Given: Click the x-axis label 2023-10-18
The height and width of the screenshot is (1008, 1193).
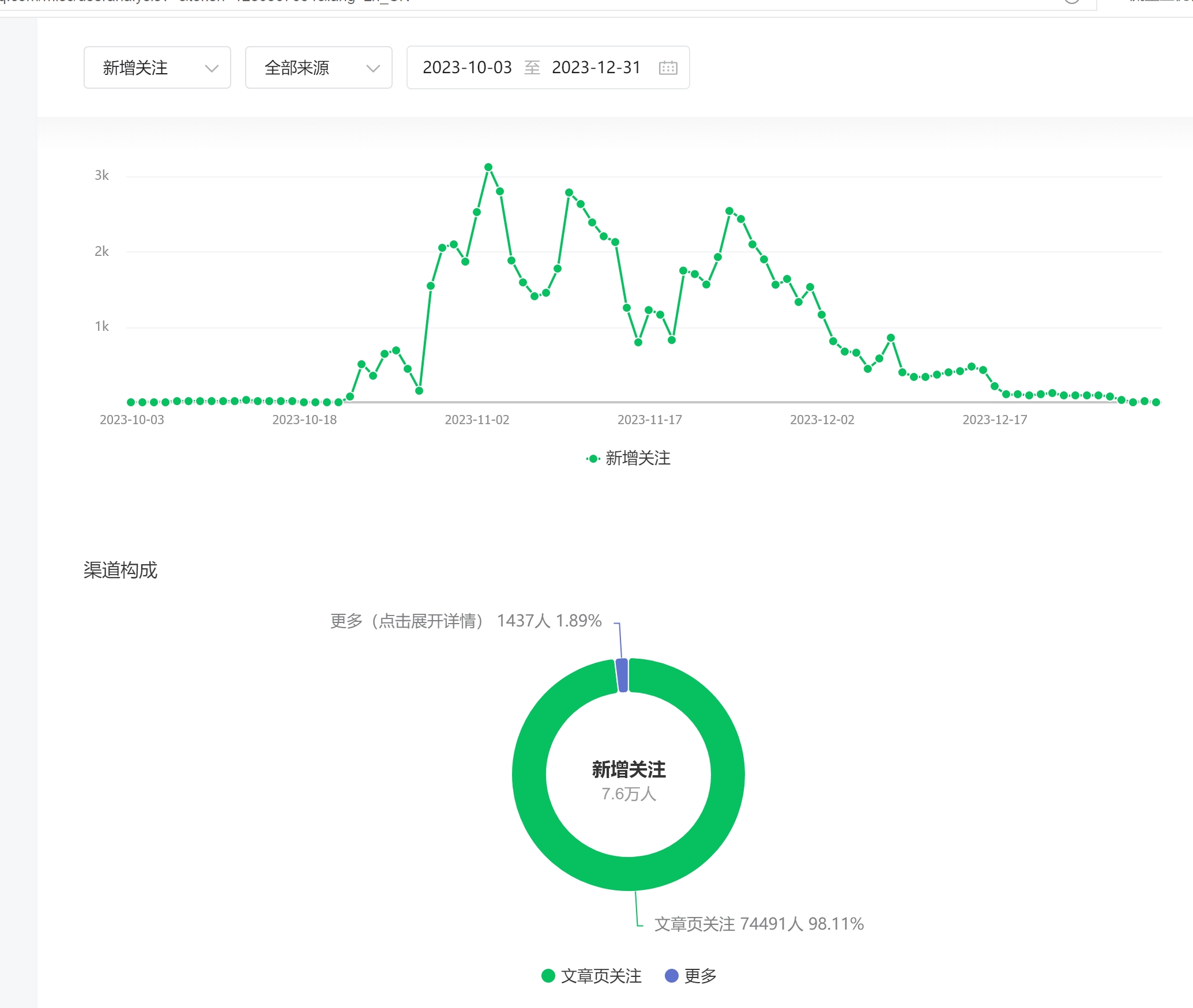Looking at the screenshot, I should point(304,420).
